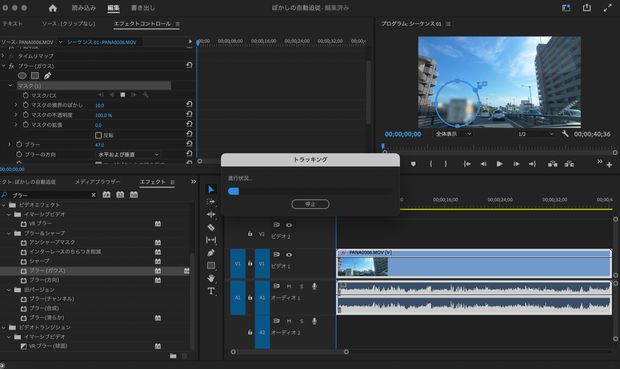Open program monitor wrench settings
This screenshot has height=369, width=620.
coord(565,134)
